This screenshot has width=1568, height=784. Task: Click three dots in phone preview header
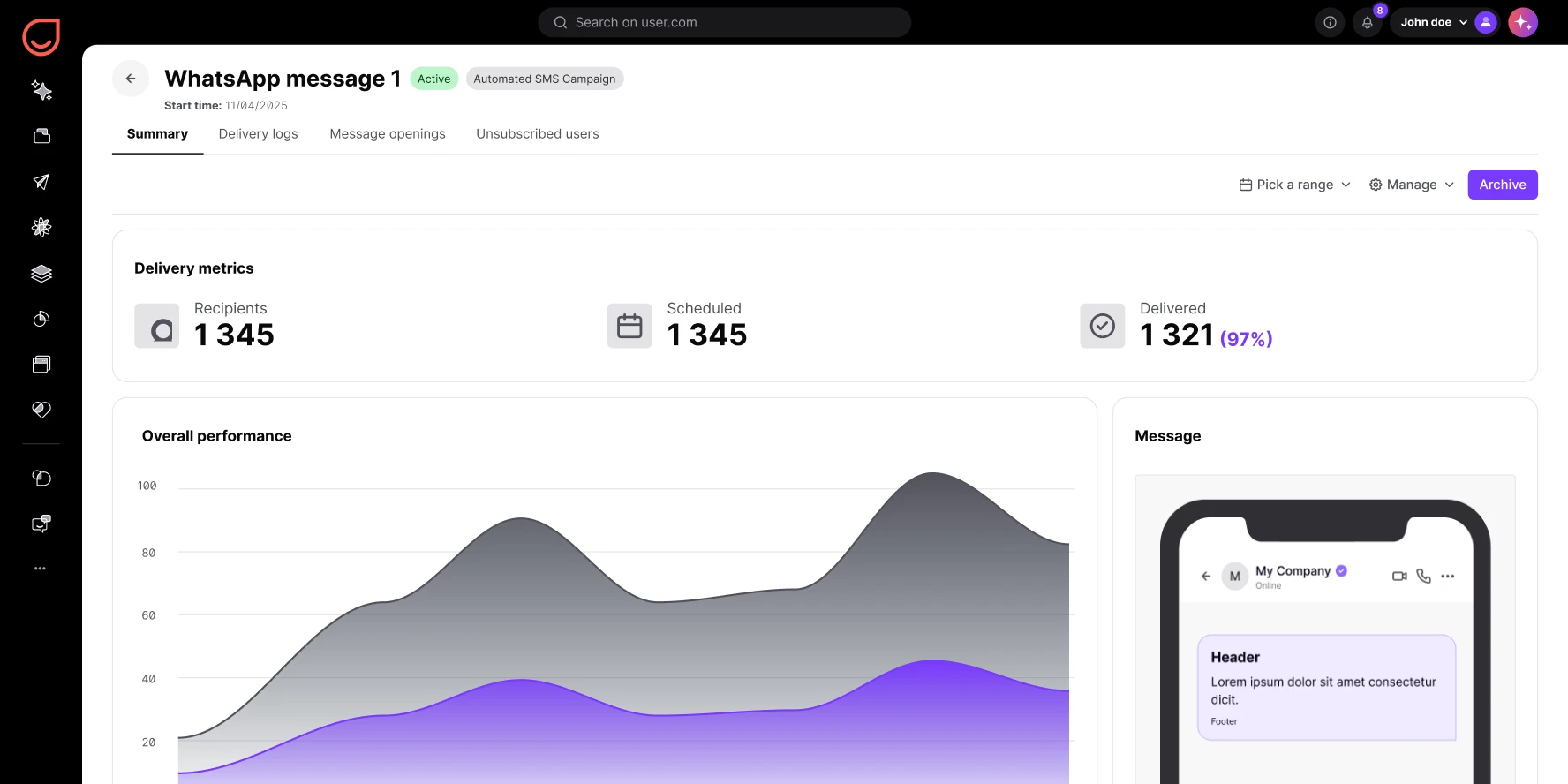click(x=1447, y=576)
